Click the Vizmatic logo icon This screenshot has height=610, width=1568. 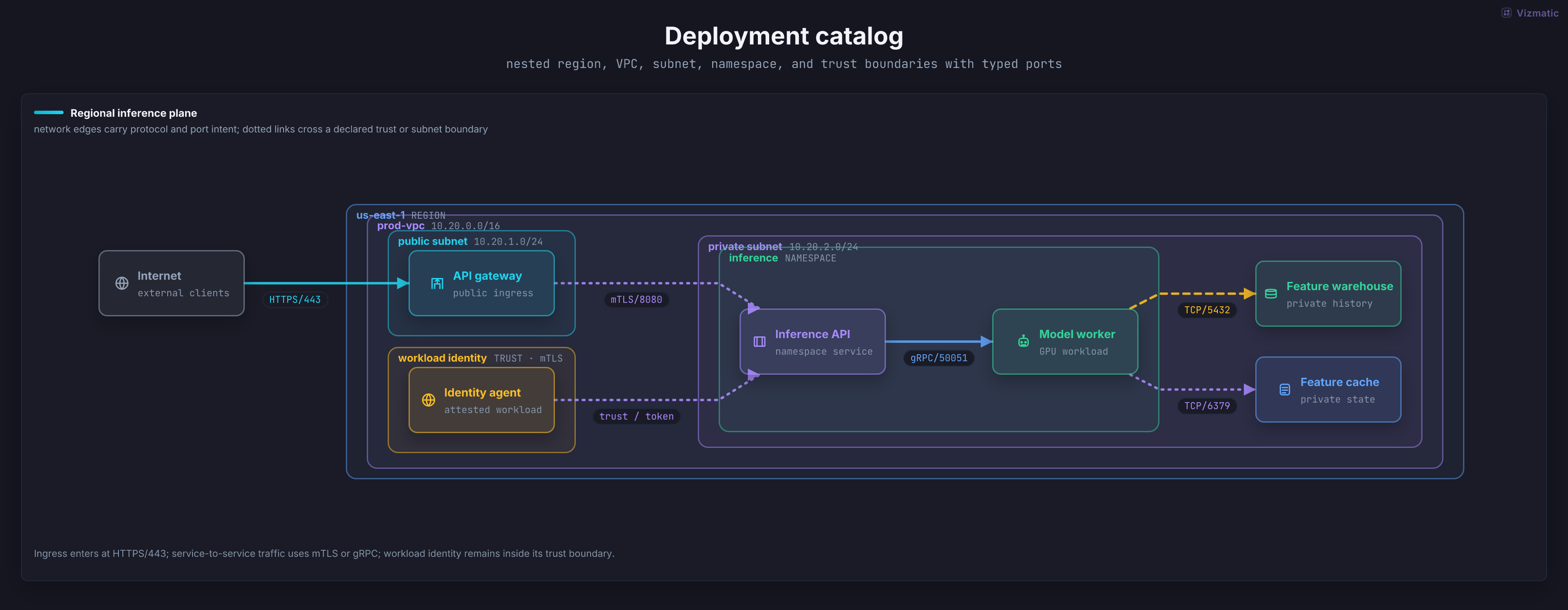point(1506,13)
